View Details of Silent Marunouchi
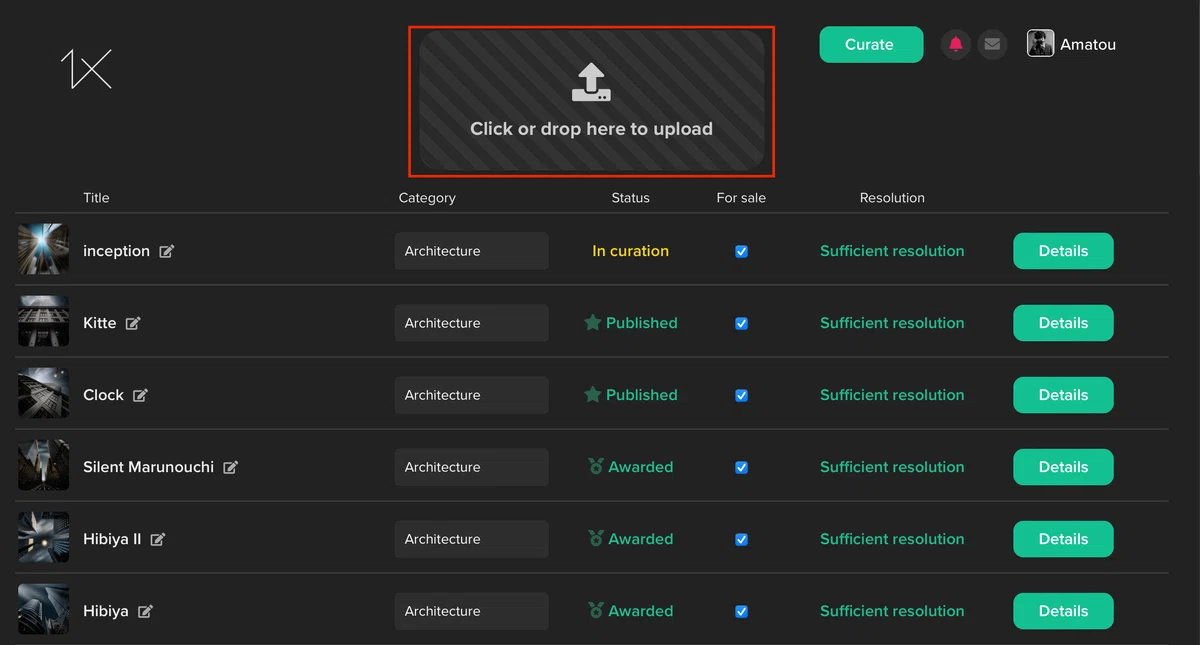 pyautogui.click(x=1063, y=467)
